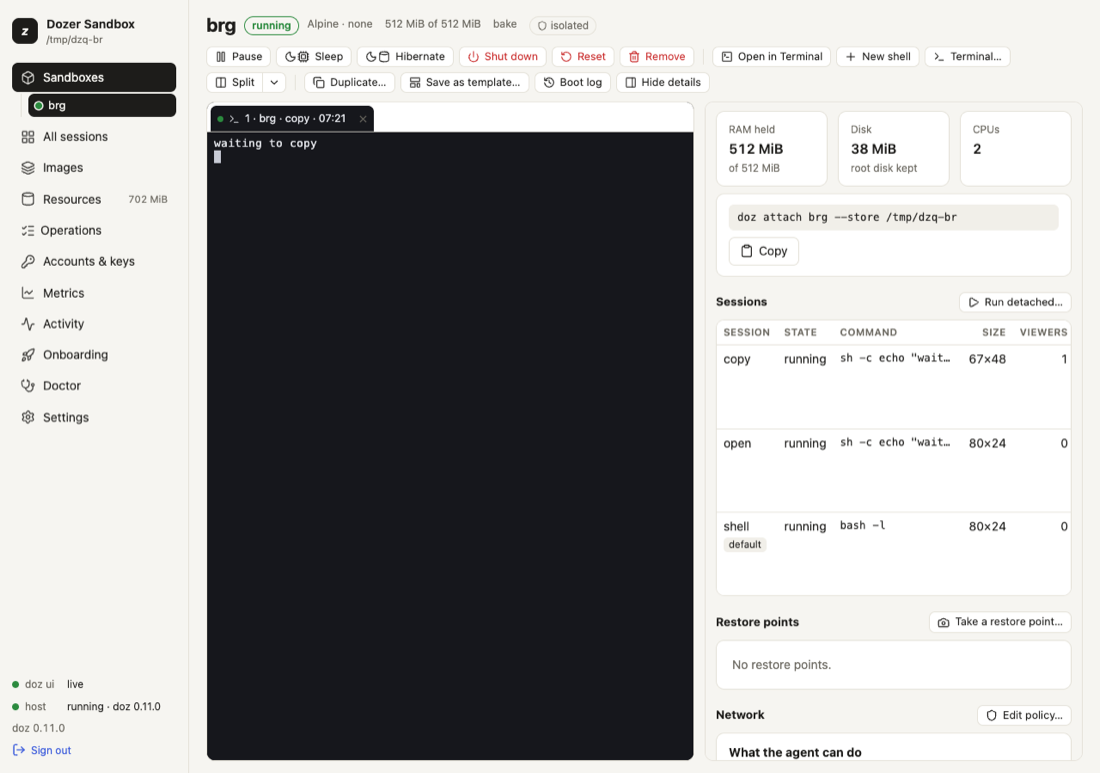Click the Doctor stethoscope icon
The height and width of the screenshot is (773, 1100).
(27, 386)
